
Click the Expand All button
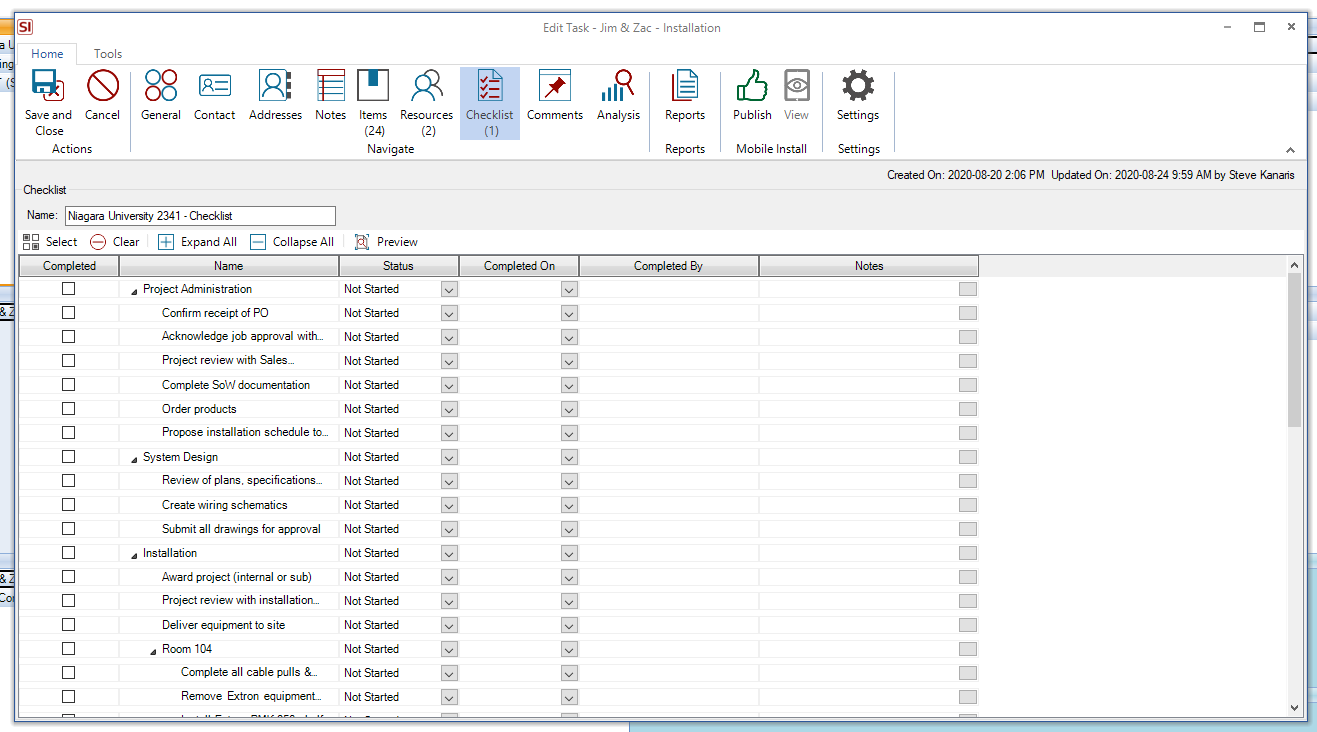(197, 241)
